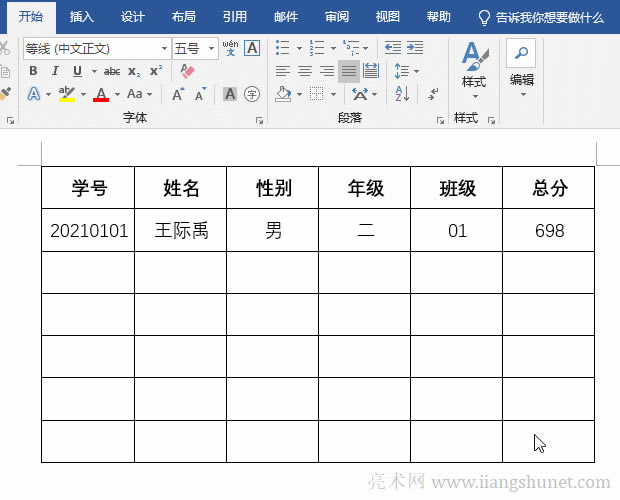Insert a numbered list
Viewport: 620px width, 500px height.
(x=317, y=48)
